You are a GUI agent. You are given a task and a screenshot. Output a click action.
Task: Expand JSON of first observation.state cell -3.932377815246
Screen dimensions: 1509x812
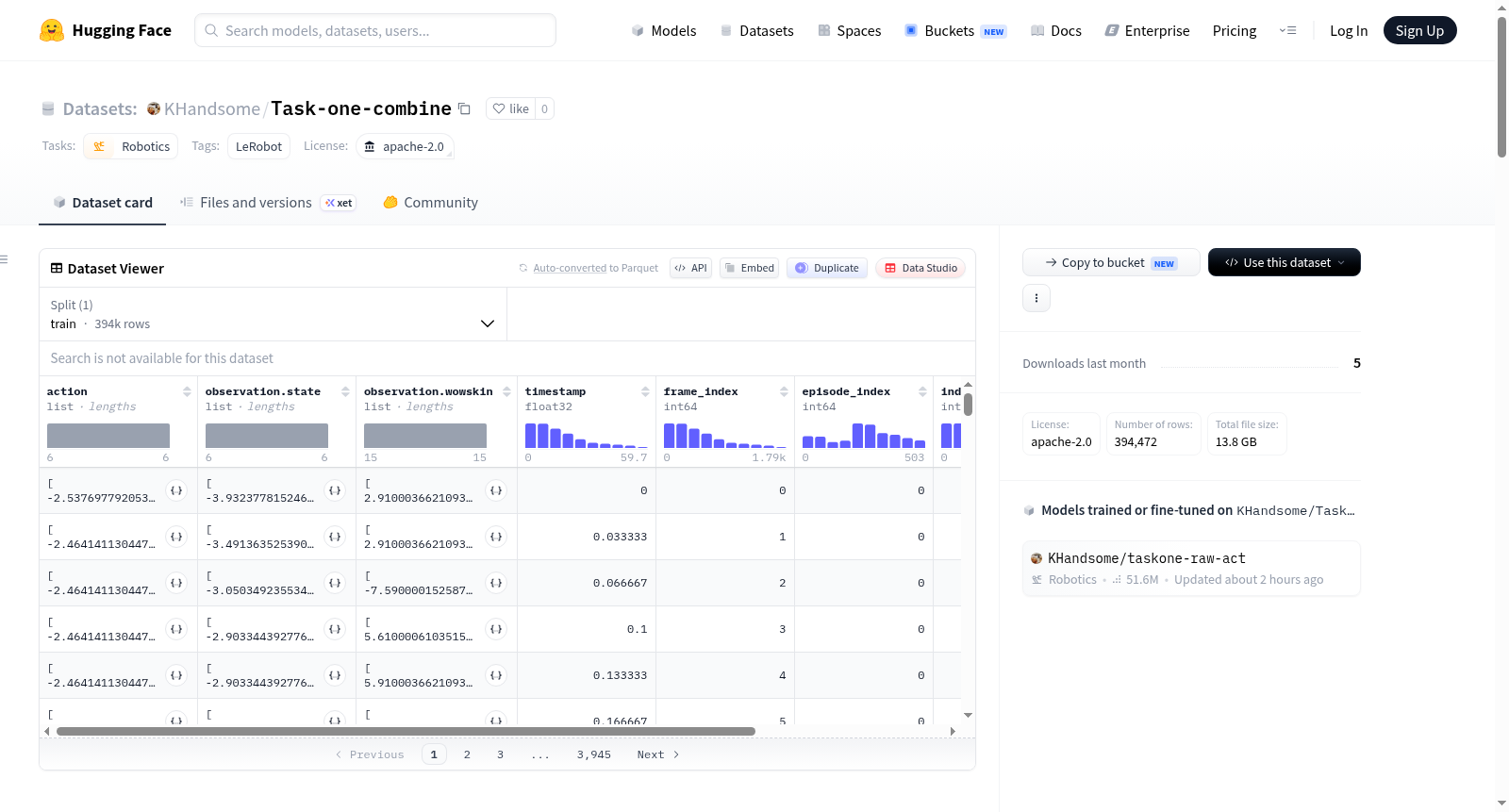click(335, 490)
